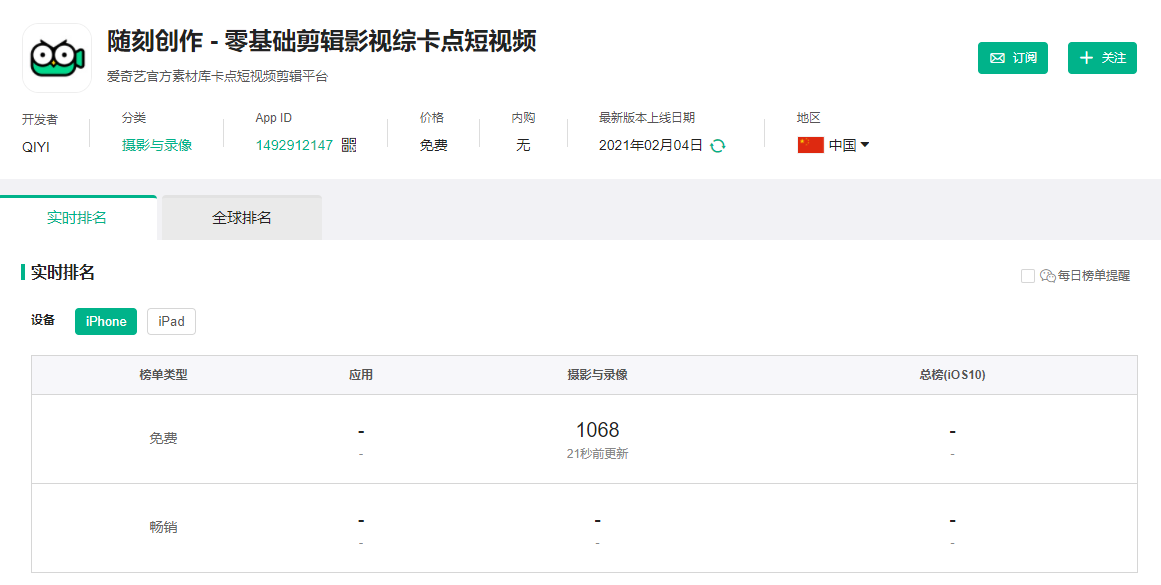Screen dimensions: 1161x585
Task: Enable the 每日榜单提醒 checkbox
Action: (x=1027, y=276)
